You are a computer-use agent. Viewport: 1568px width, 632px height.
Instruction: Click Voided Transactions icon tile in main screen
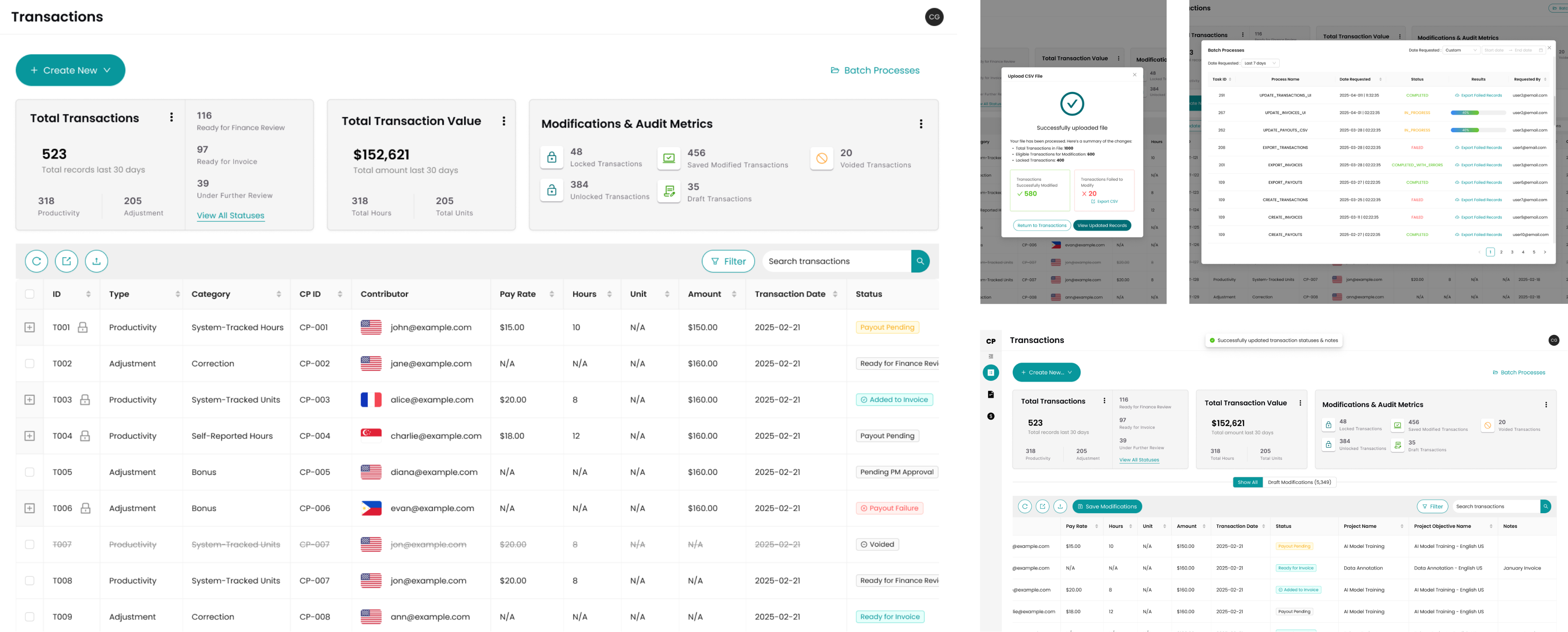click(x=822, y=158)
